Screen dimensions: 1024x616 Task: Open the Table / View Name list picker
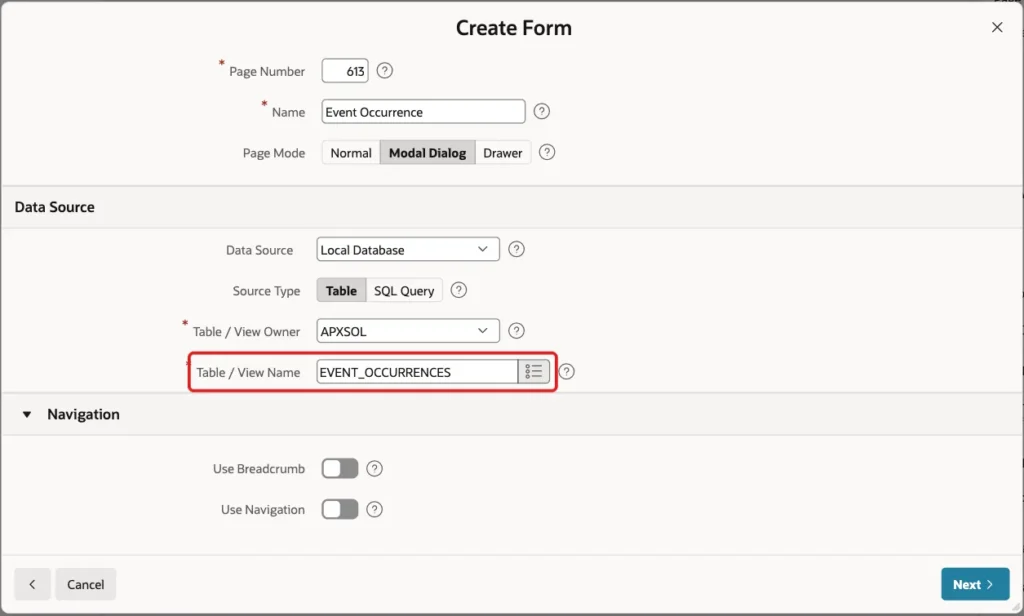click(x=534, y=372)
